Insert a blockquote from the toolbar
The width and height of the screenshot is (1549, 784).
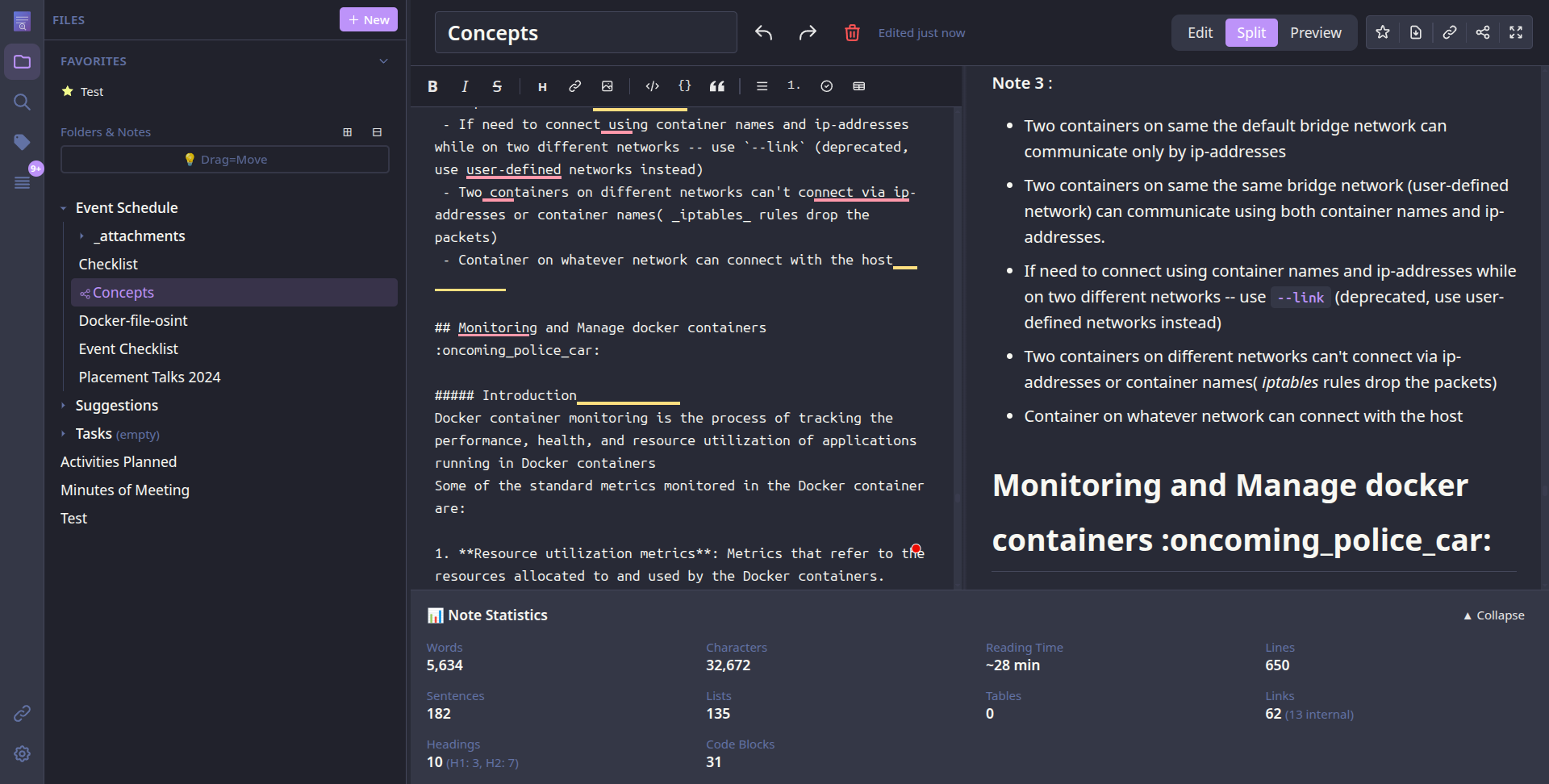(x=716, y=85)
